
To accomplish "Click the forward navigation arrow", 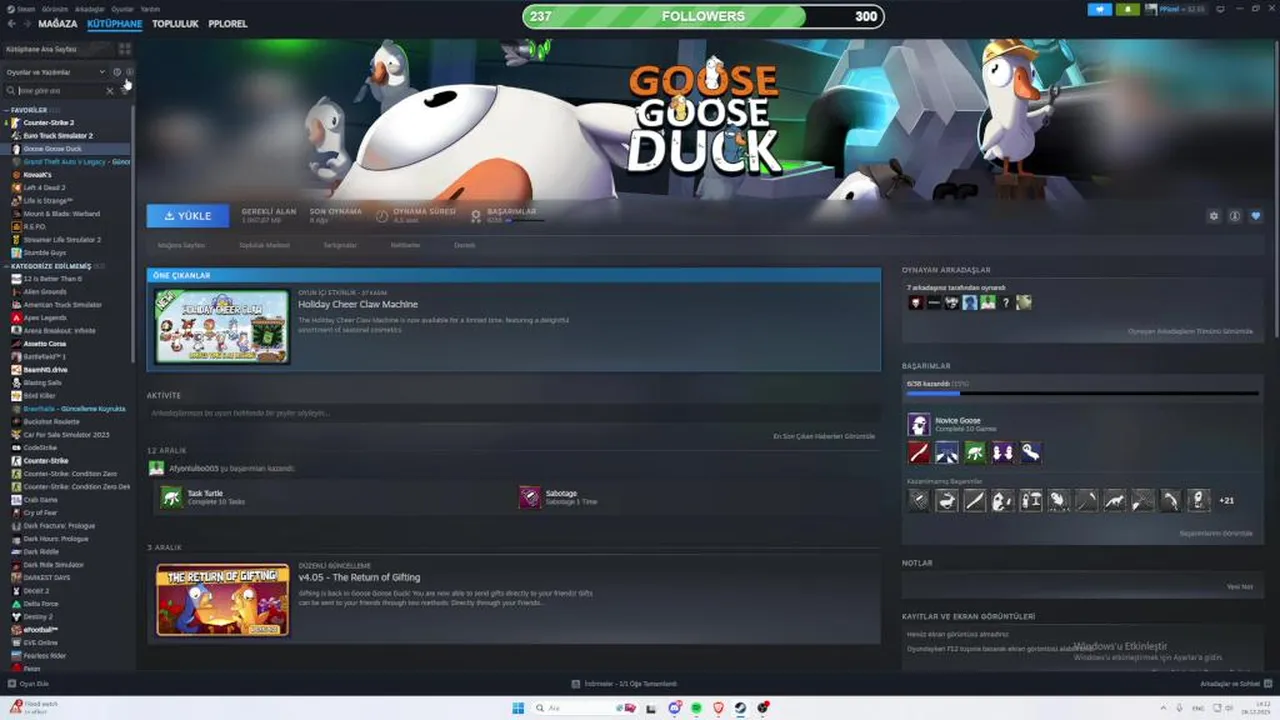I will tap(27, 24).
